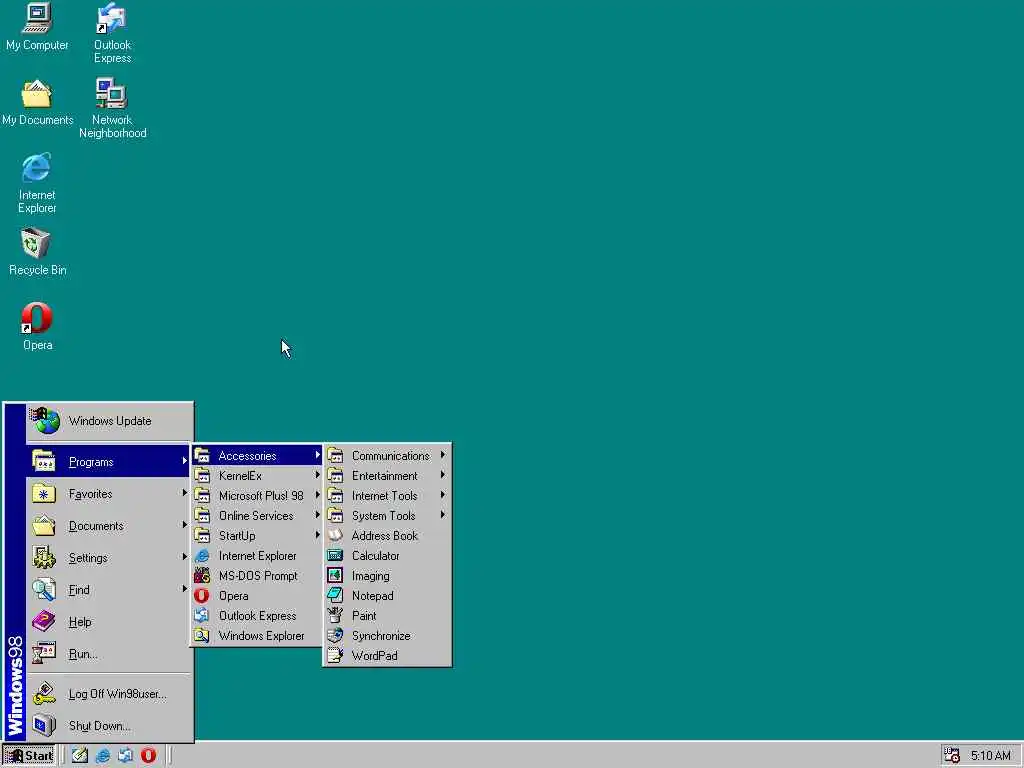Viewport: 1024px width, 768px height.
Task: Select the Outlook Express desktop shortcut
Action: click(112, 33)
